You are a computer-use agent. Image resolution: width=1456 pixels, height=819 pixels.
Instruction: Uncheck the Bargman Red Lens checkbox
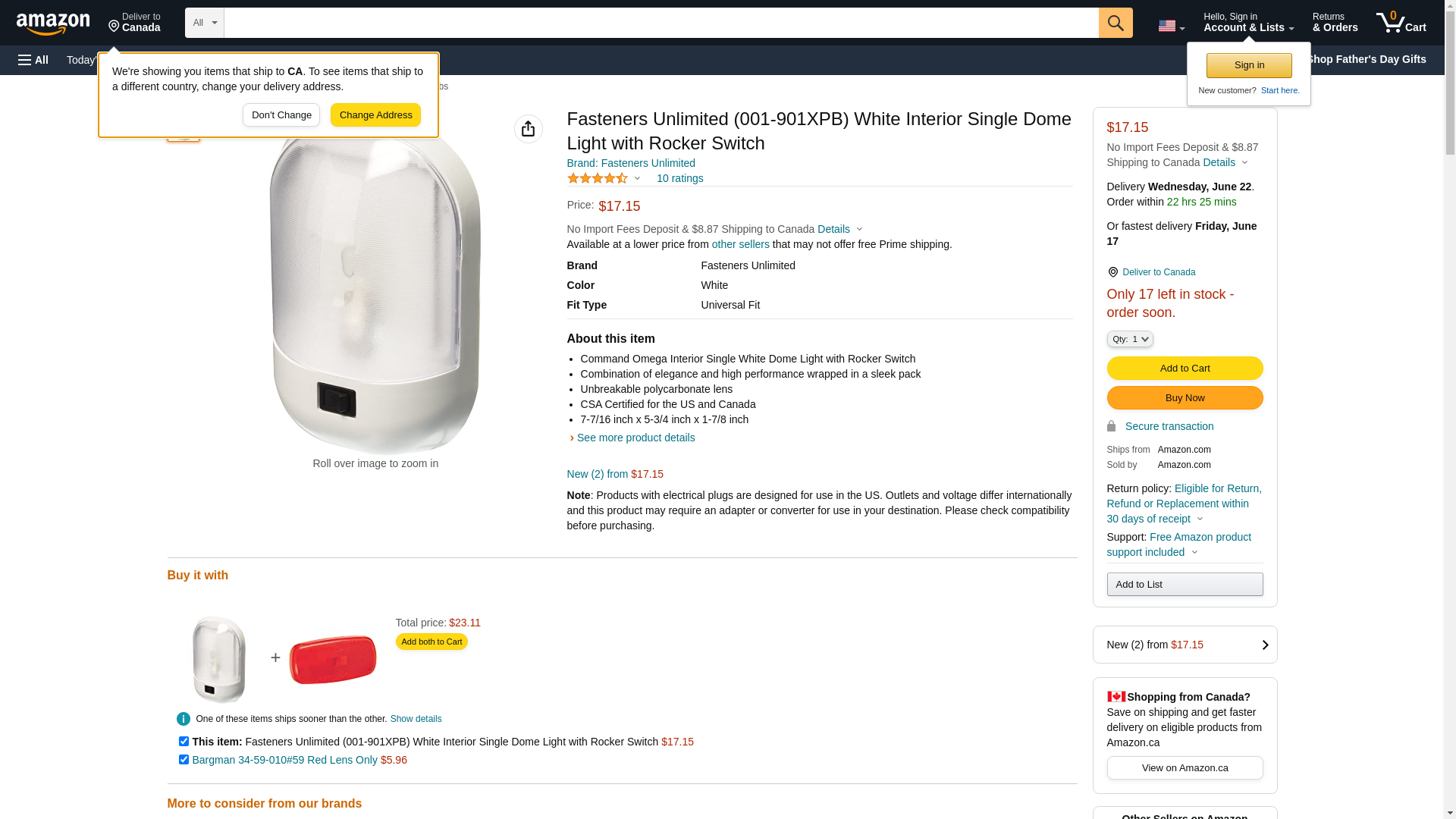pyautogui.click(x=184, y=759)
